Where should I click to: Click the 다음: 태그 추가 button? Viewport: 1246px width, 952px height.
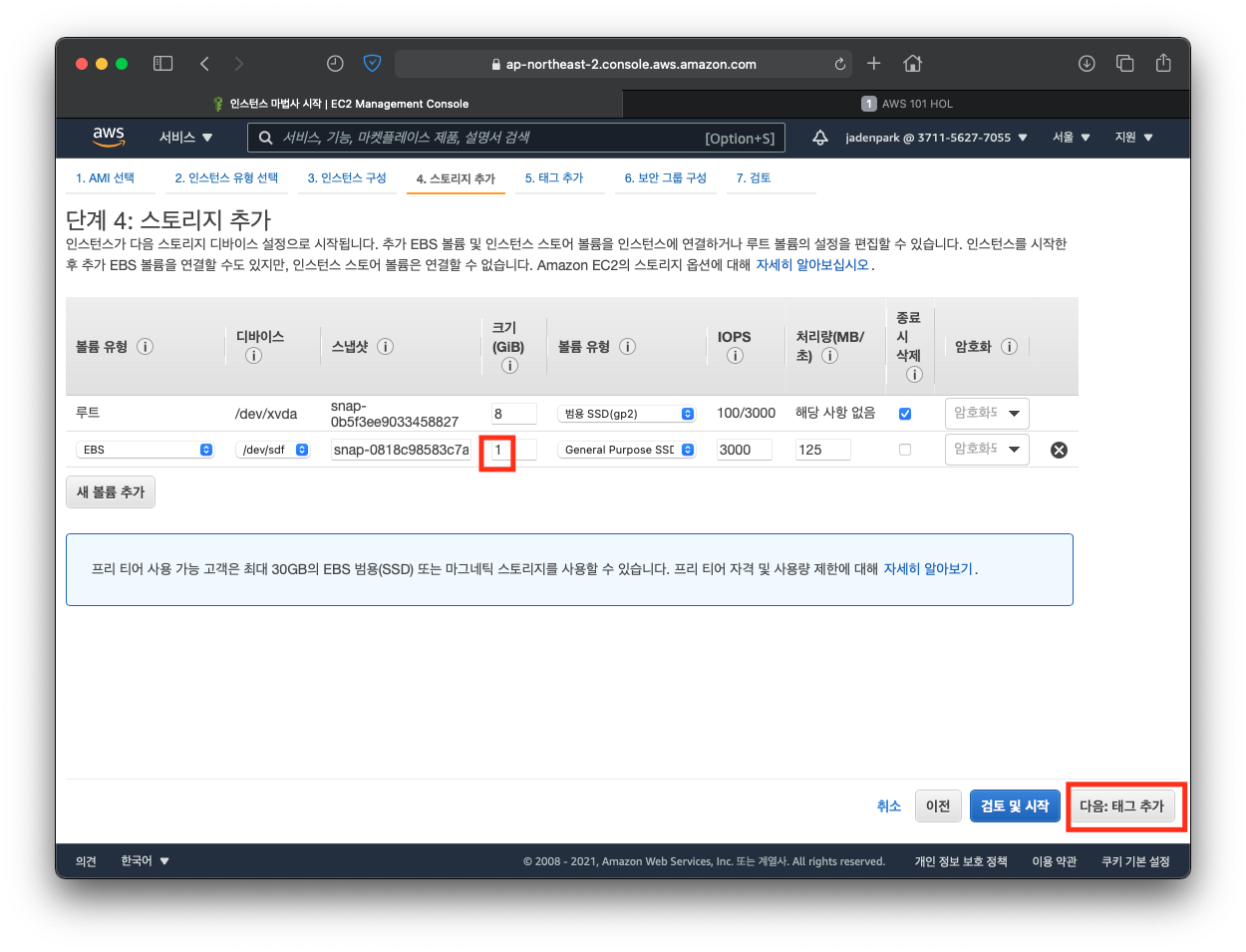pyautogui.click(x=1121, y=806)
